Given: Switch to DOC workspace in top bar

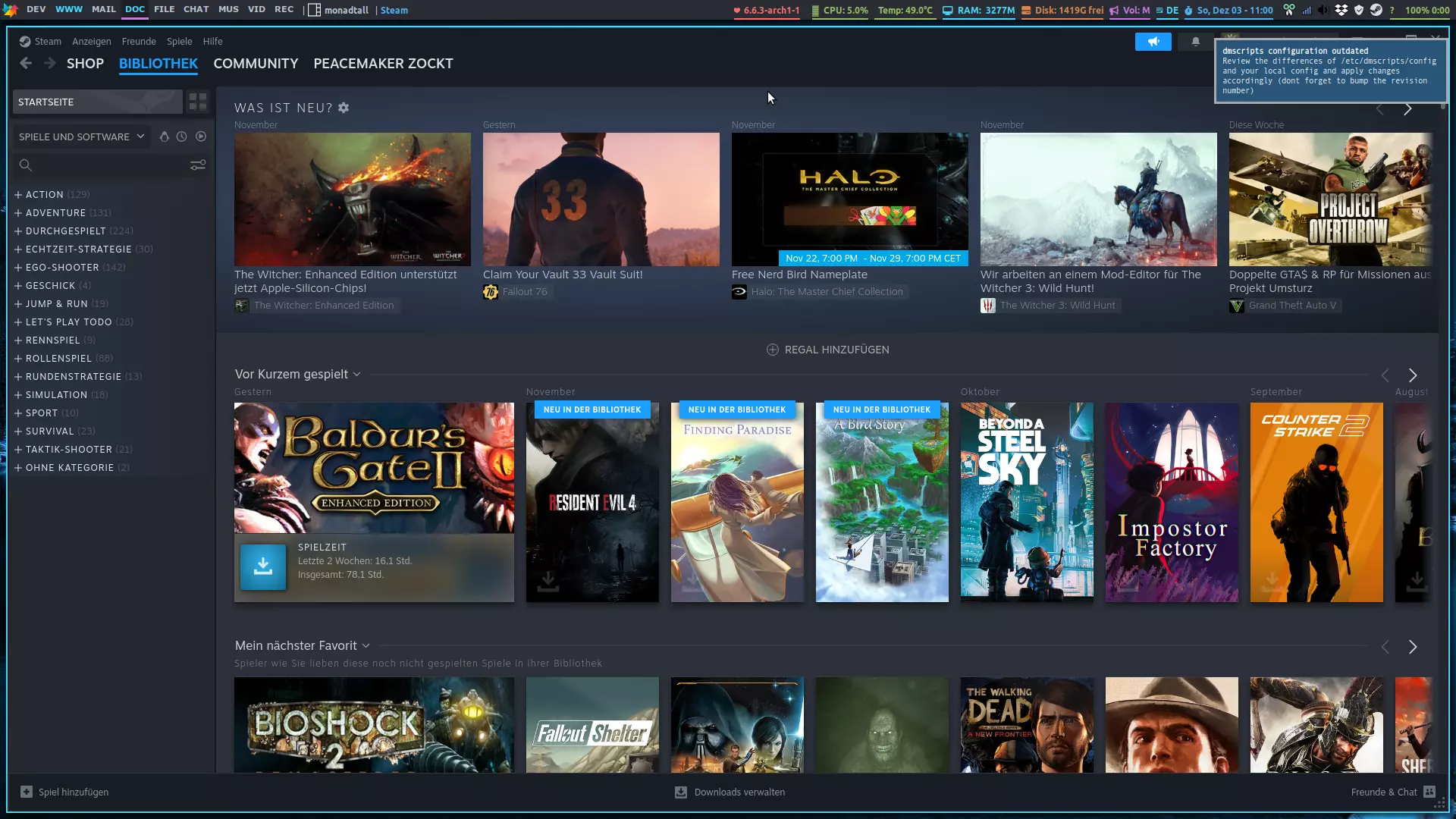Looking at the screenshot, I should tap(135, 10).
